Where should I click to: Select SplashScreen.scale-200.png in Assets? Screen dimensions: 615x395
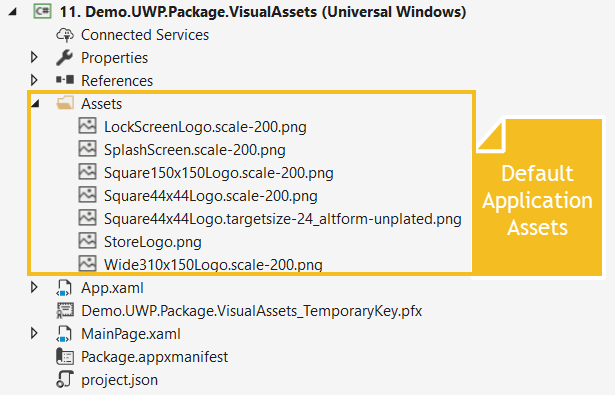pyautogui.click(x=195, y=150)
